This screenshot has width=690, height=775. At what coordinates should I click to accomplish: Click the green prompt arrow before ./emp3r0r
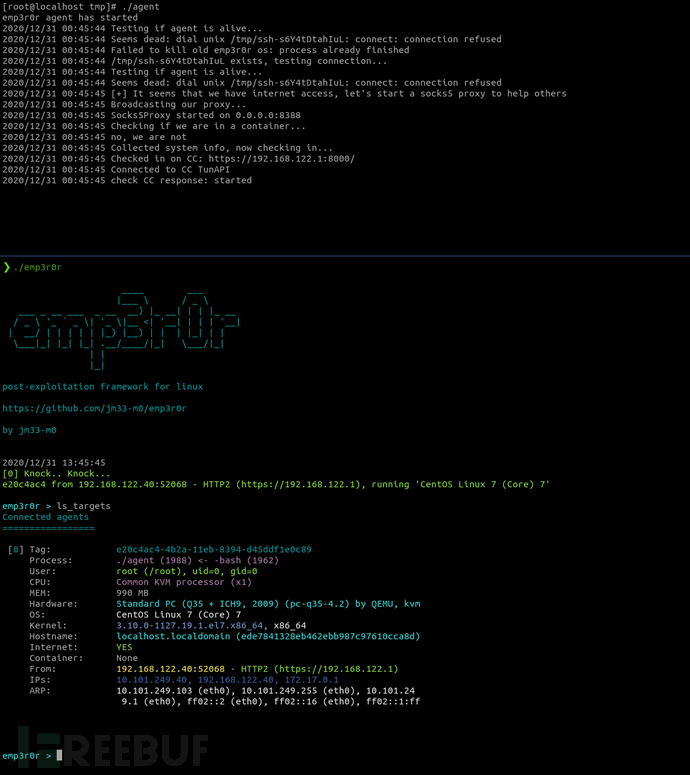pos(6,267)
